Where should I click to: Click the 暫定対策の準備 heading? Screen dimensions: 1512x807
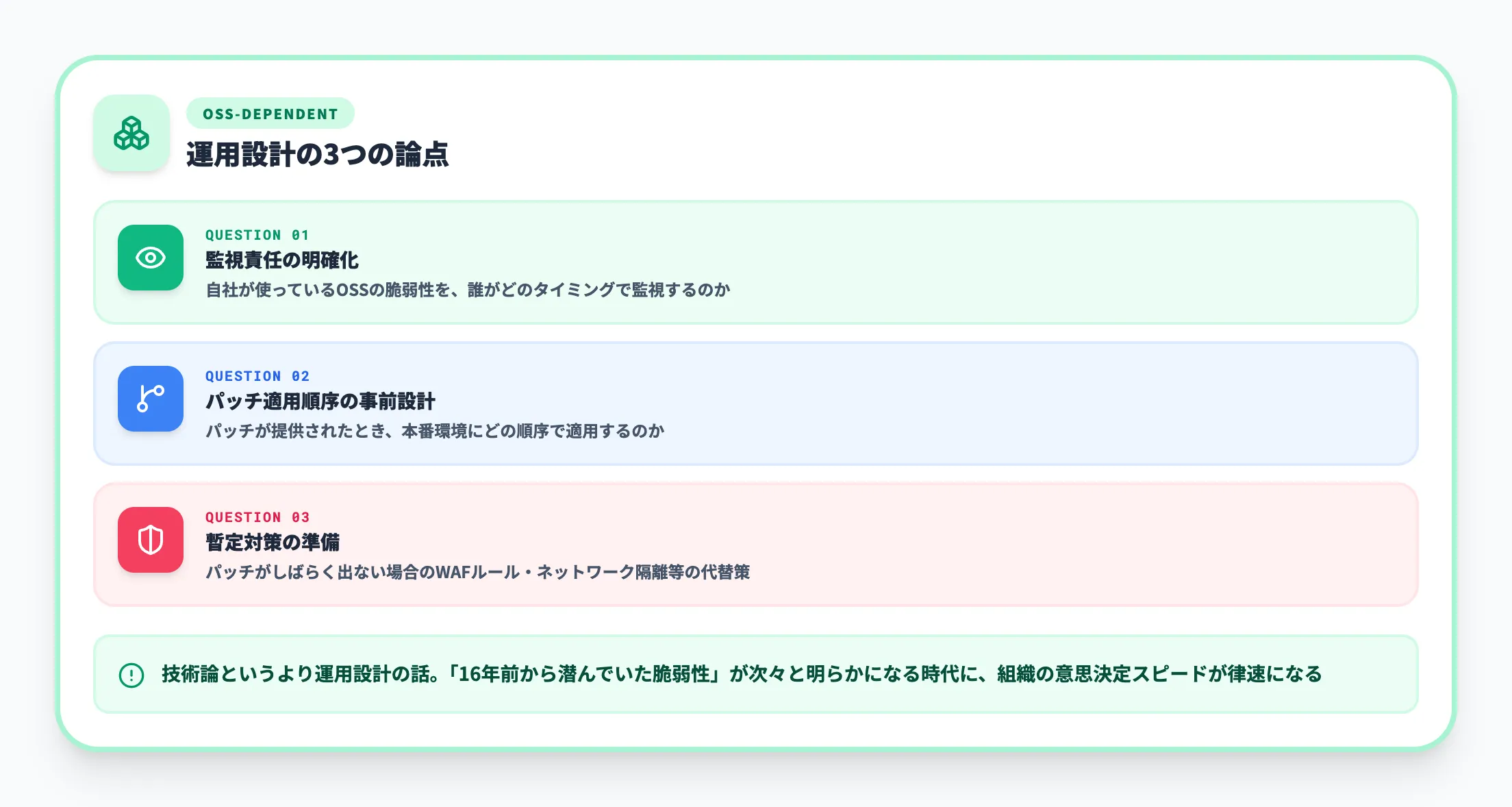275,543
